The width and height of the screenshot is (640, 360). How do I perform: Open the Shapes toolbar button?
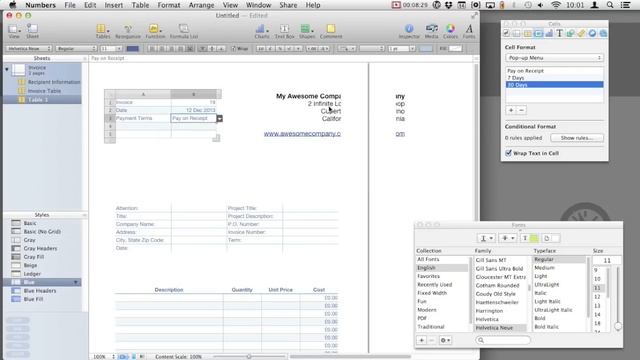[x=307, y=31]
